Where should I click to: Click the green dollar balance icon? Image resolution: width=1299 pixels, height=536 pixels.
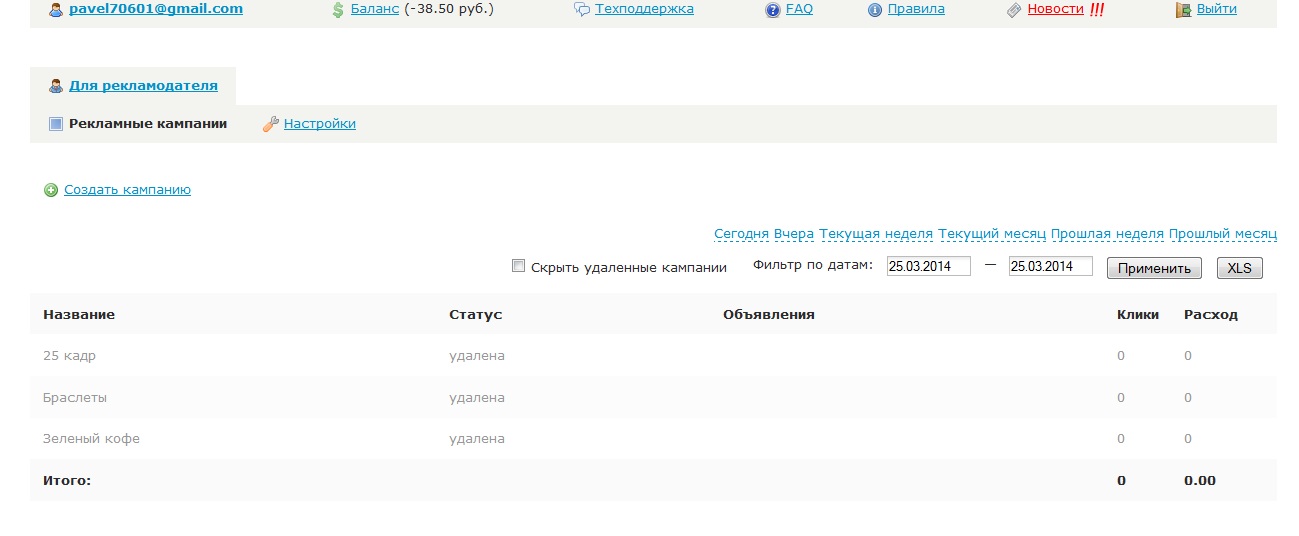(338, 10)
